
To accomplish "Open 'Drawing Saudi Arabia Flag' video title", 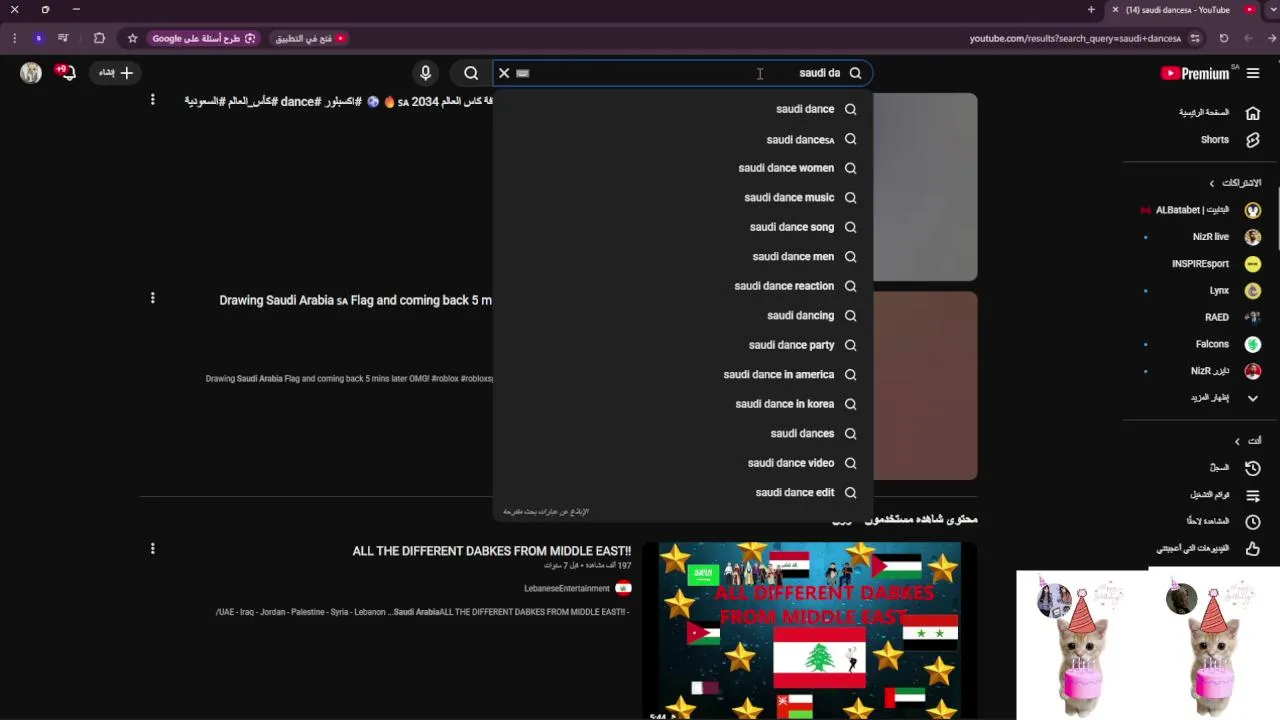I will click(355, 300).
